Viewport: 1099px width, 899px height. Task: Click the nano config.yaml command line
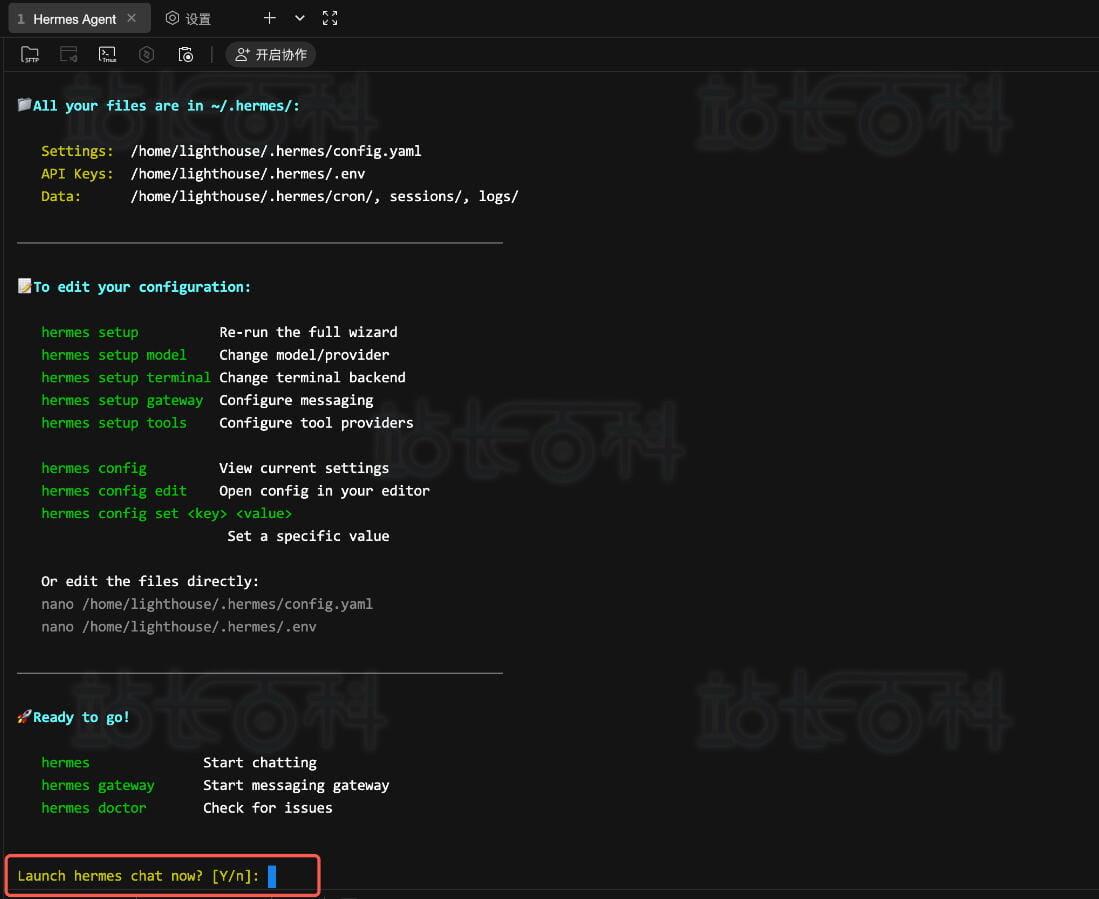click(207, 604)
